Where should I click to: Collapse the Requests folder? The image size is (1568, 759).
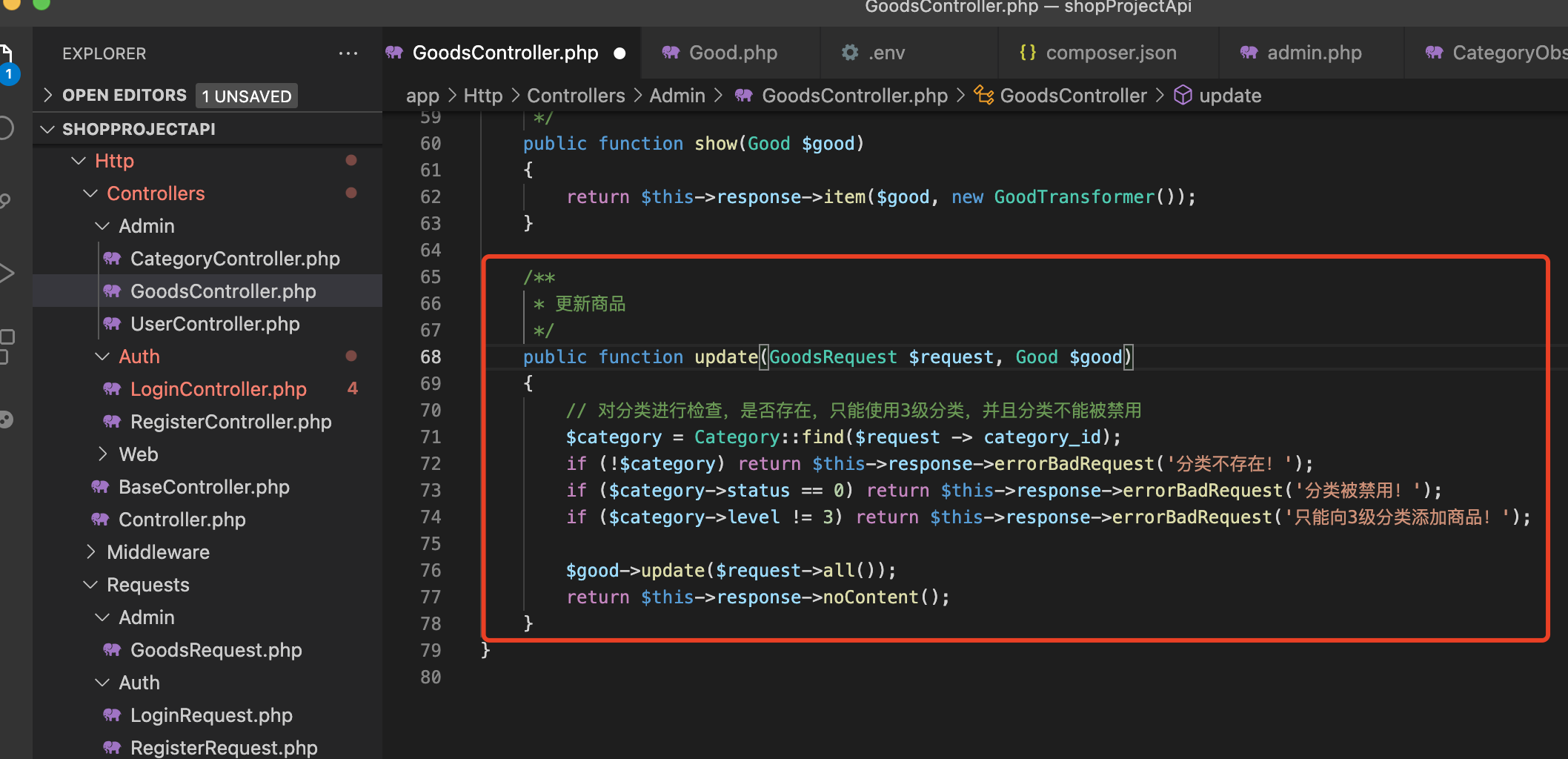(x=90, y=585)
